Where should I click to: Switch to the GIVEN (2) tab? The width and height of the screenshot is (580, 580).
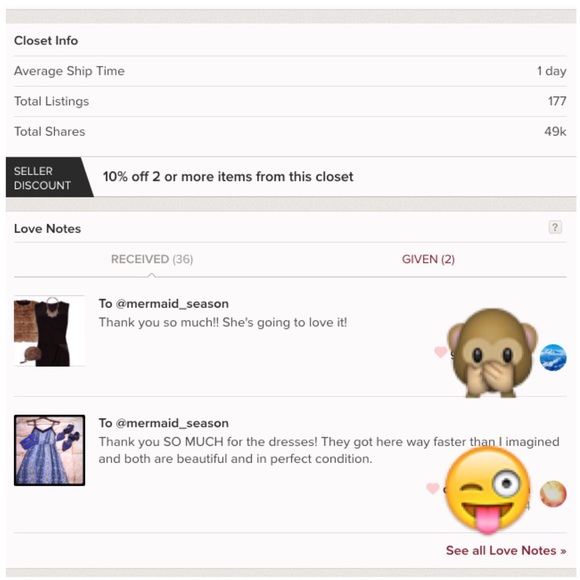click(x=428, y=259)
